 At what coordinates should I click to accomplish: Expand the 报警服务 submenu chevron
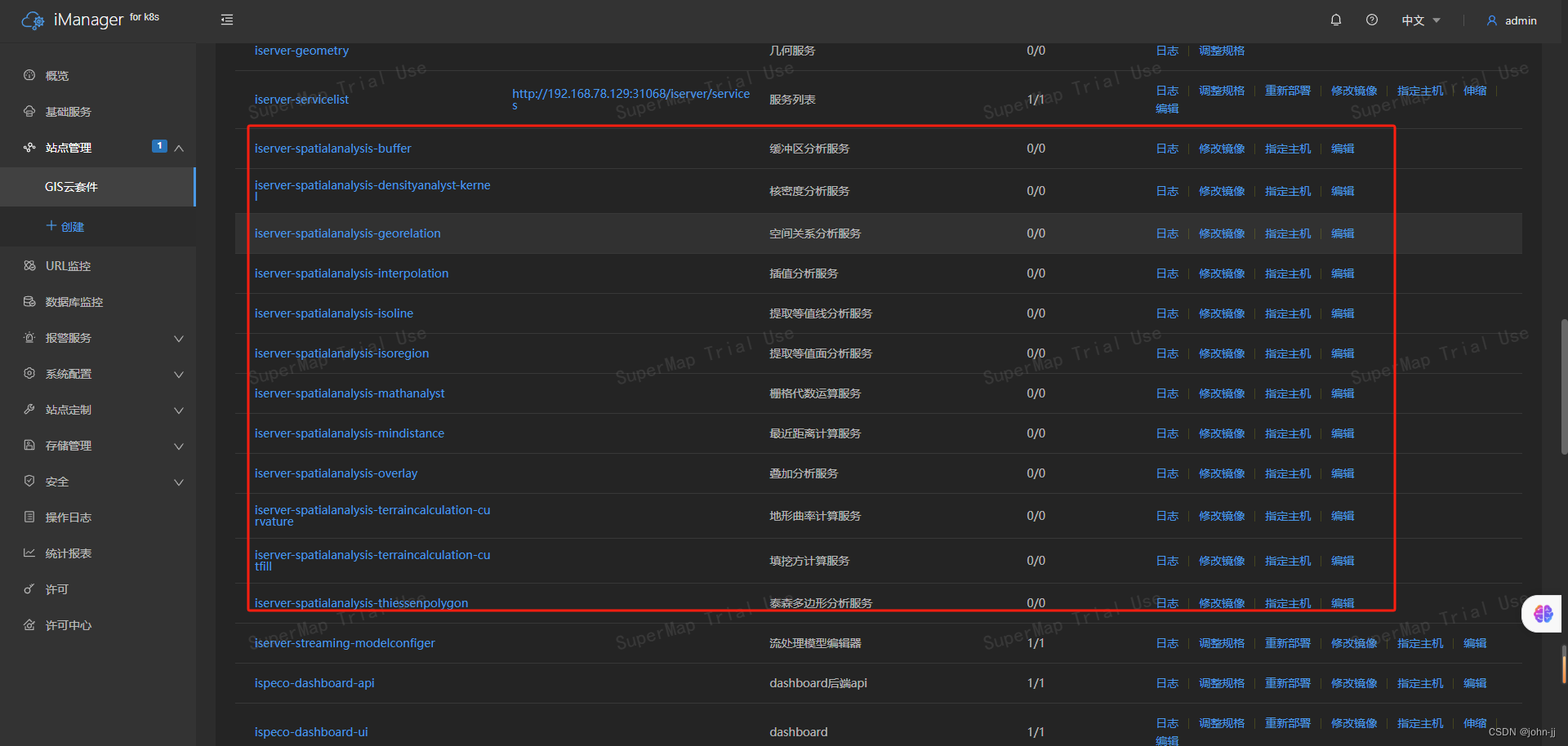pos(179,339)
